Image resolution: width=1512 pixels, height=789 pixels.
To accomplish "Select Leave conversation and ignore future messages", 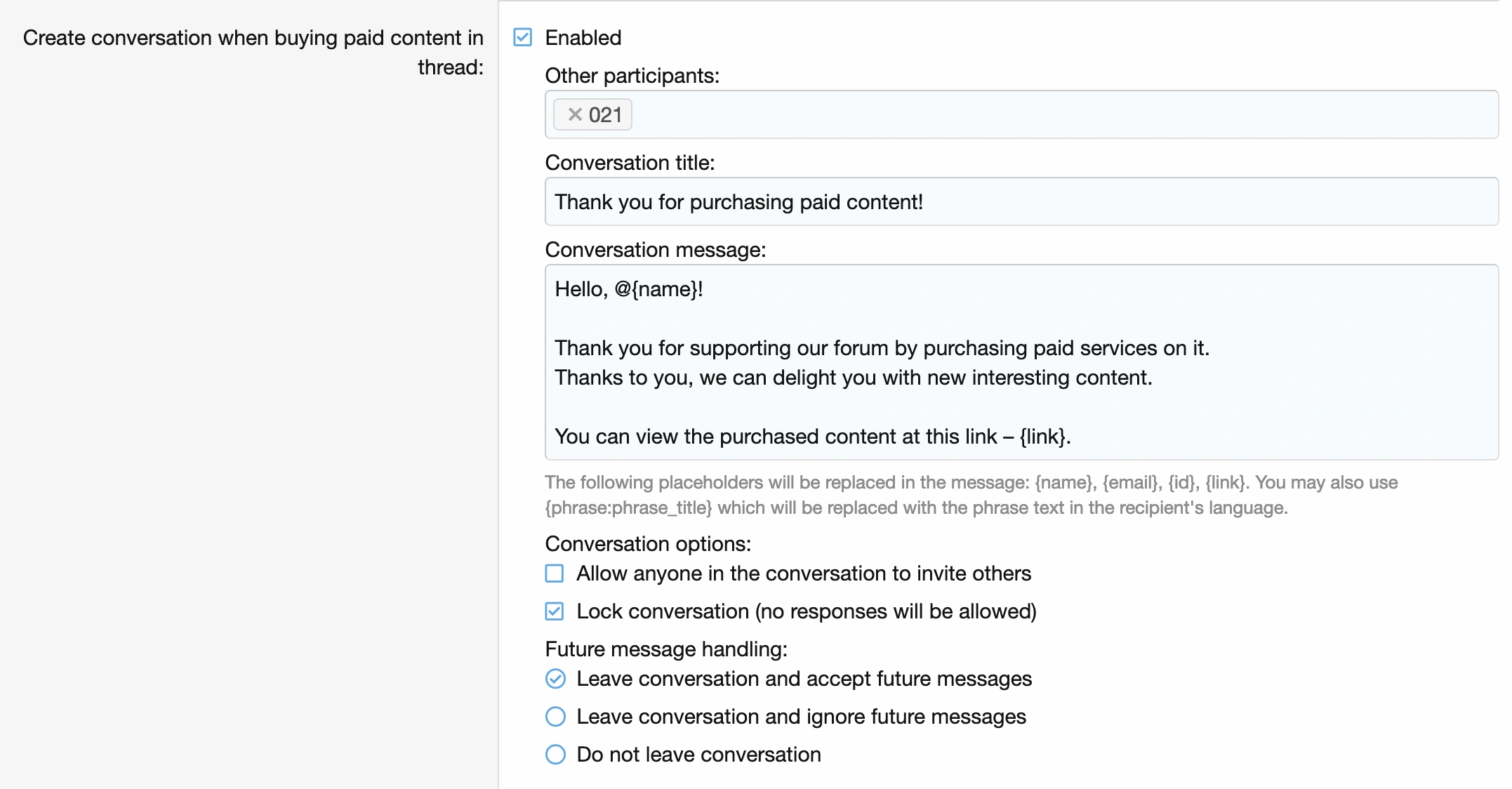I will pyautogui.click(x=555, y=717).
